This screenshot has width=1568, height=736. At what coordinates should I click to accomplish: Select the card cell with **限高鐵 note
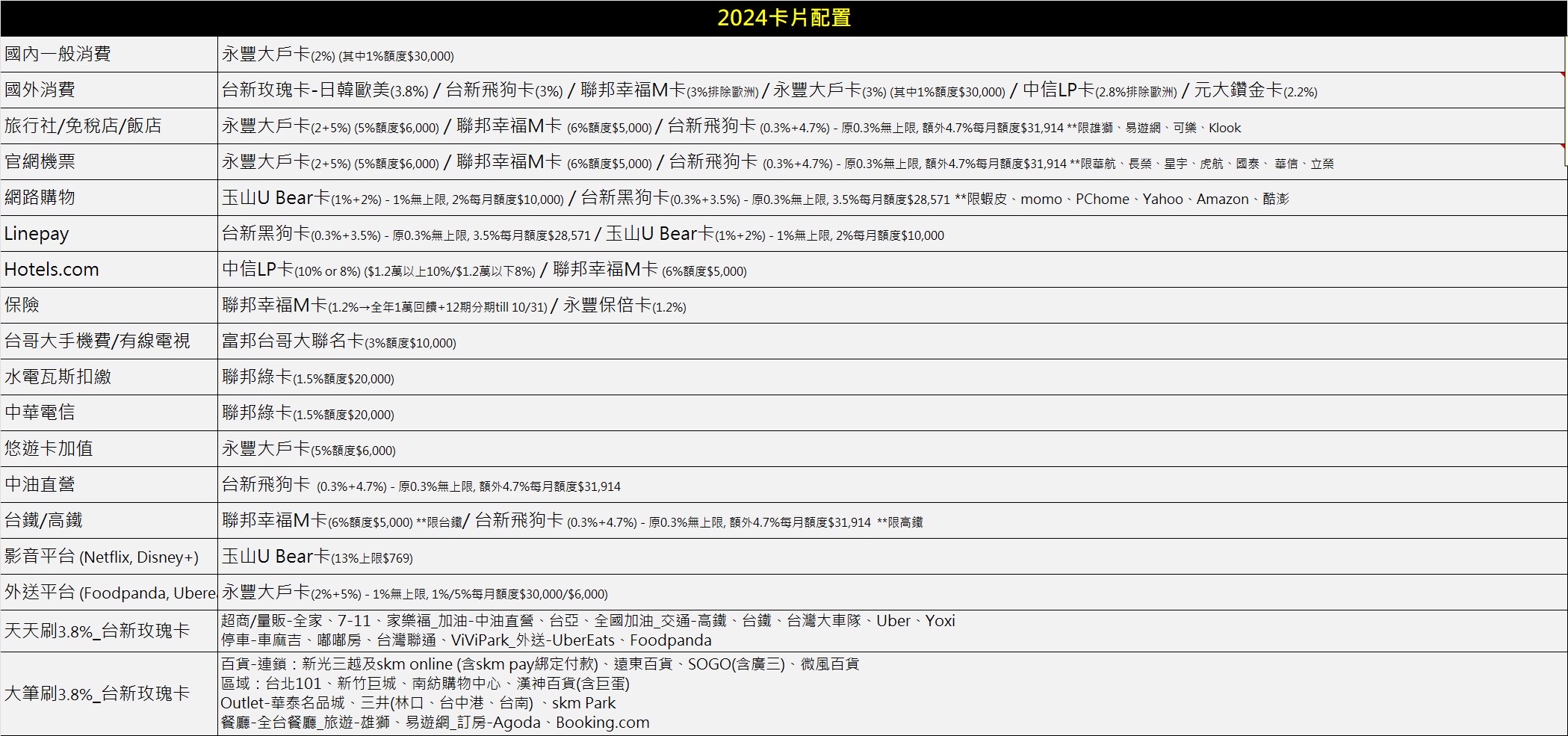pos(892,520)
